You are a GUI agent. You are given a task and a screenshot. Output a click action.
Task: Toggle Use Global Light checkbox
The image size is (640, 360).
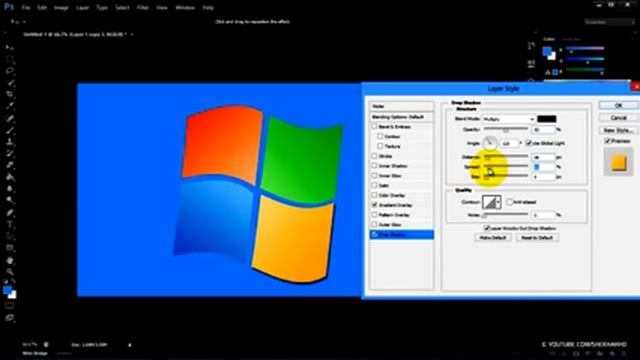coord(529,143)
